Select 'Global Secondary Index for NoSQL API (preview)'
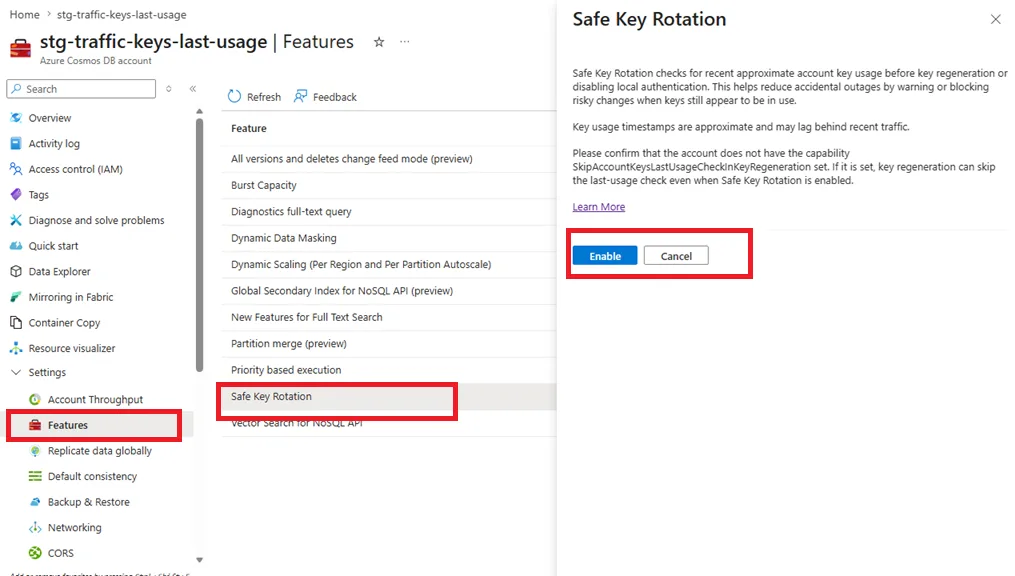Screen dimensions: 1015x576 pos(388,291)
